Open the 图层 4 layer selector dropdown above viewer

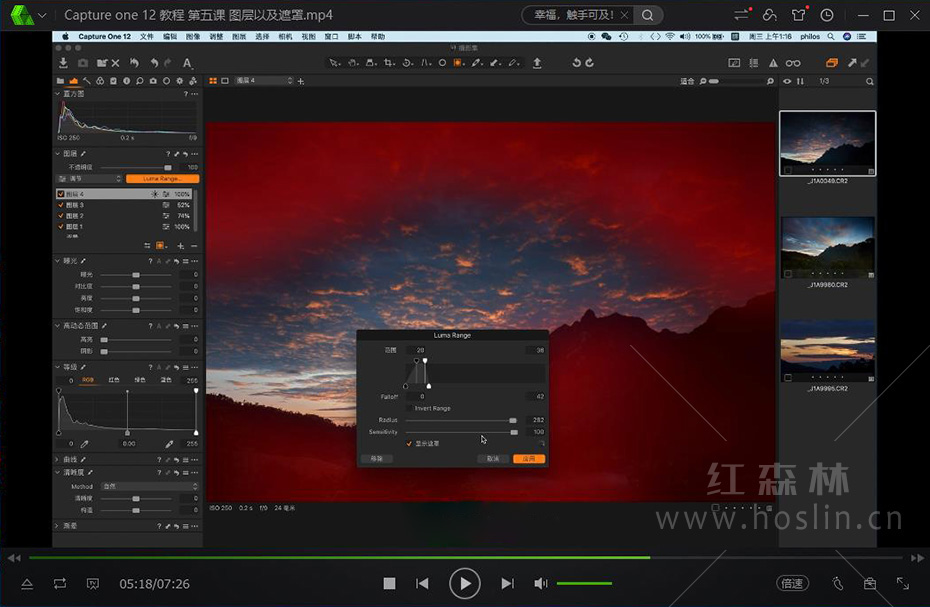pyautogui.click(x=264, y=81)
